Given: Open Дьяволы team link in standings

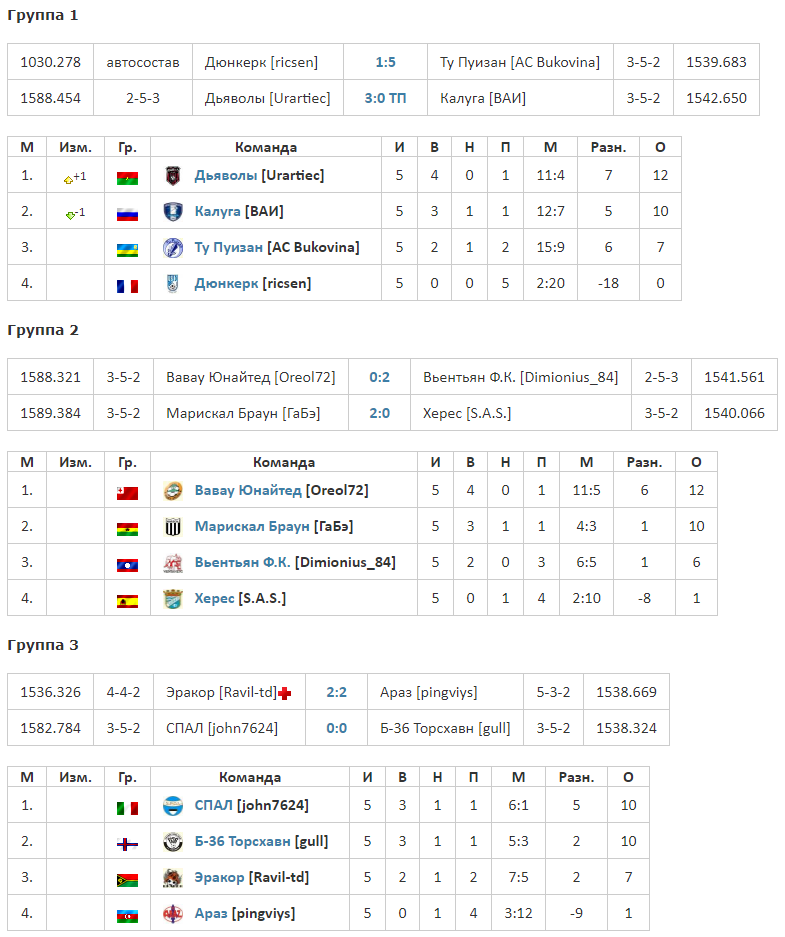Looking at the screenshot, I should click(x=226, y=175).
